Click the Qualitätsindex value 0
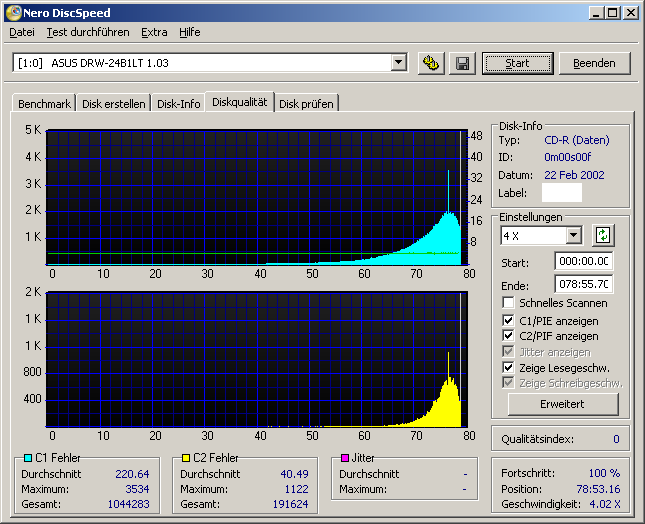Image resolution: width=645 pixels, height=524 pixels. (x=616, y=439)
